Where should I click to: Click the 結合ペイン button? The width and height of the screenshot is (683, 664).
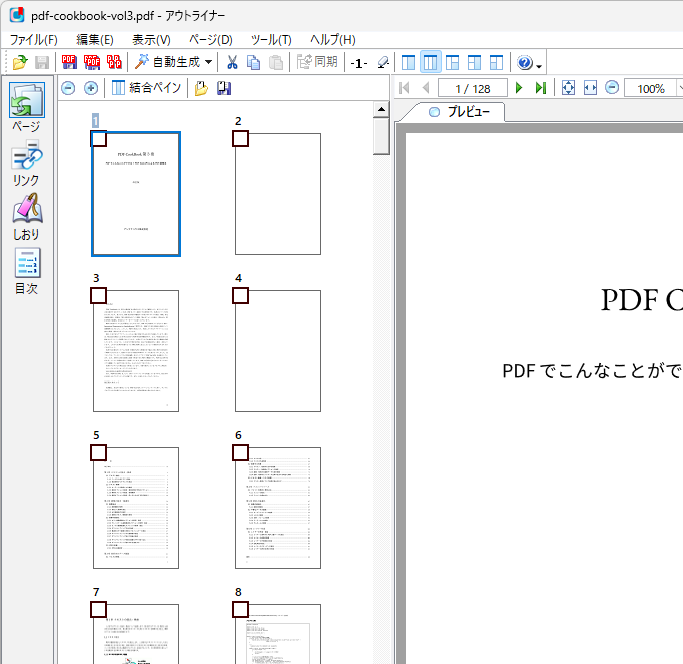click(x=146, y=88)
